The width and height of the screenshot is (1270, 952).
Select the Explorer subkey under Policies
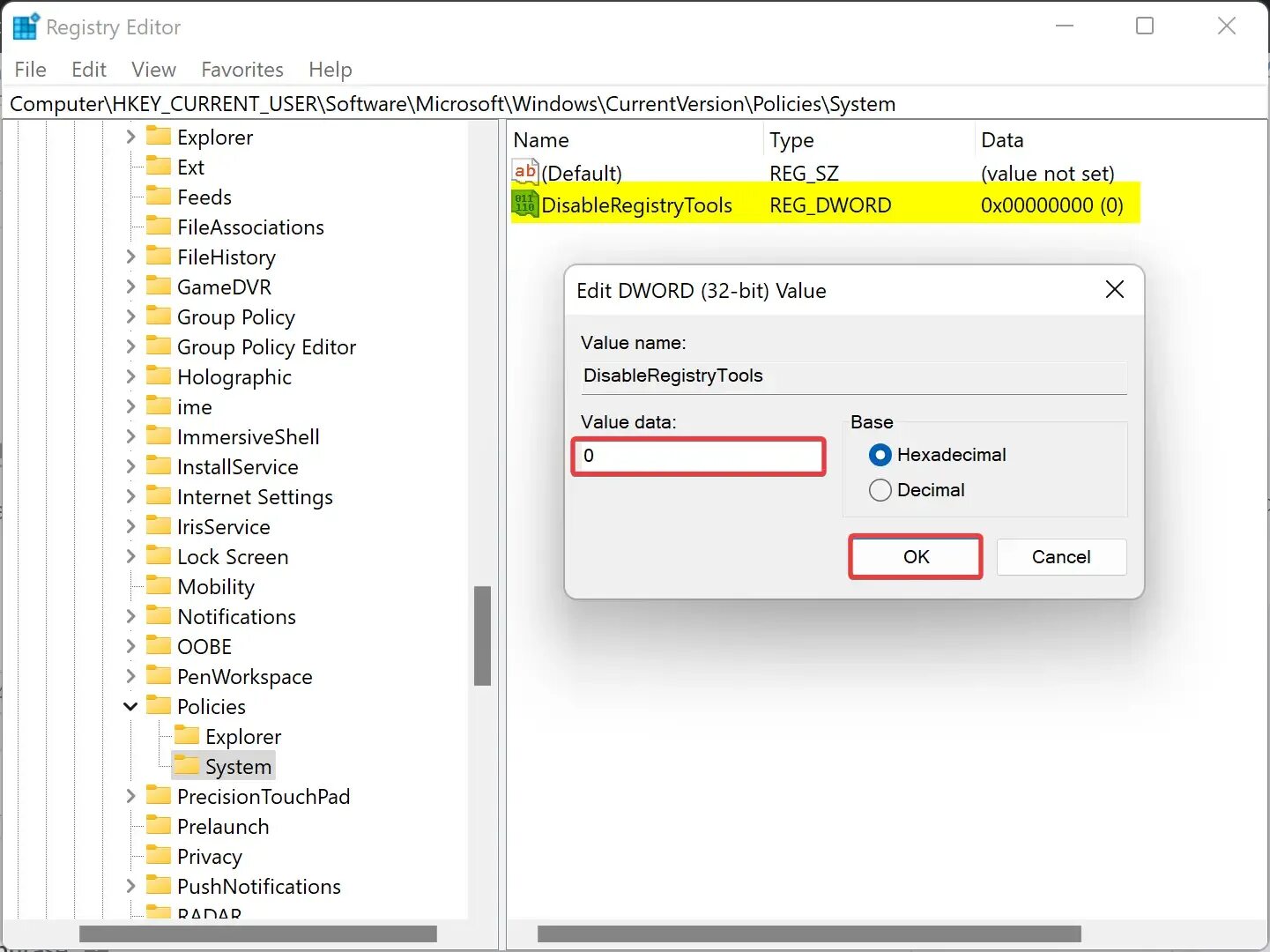click(x=243, y=736)
